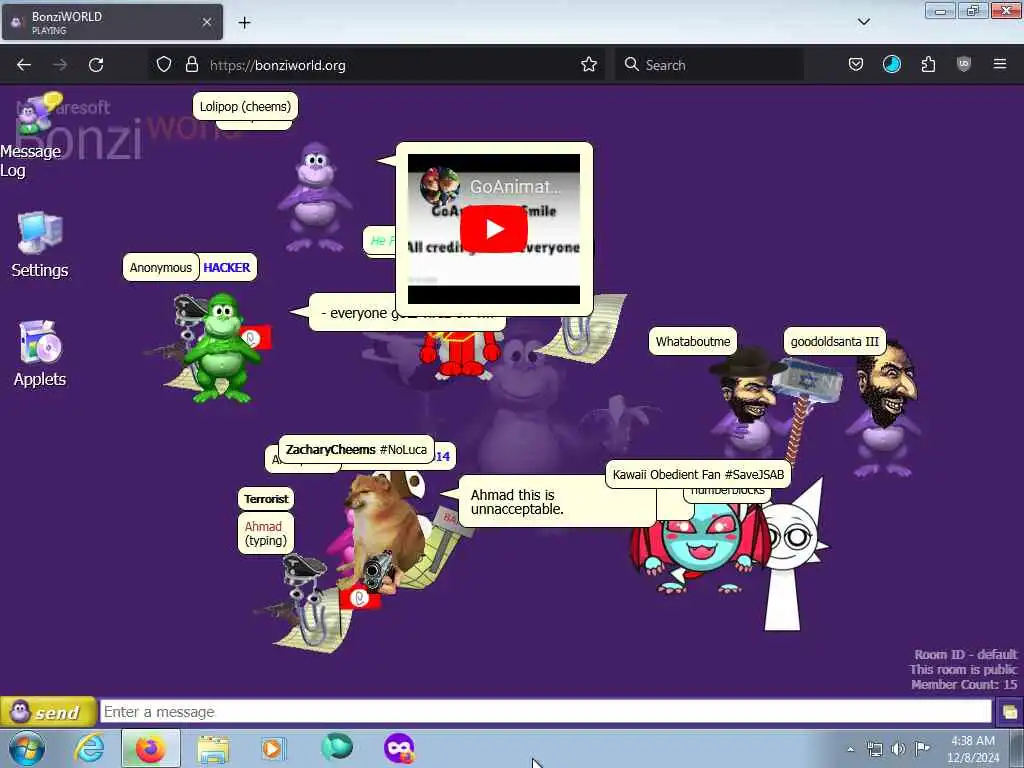Click the Anonymous name tag
This screenshot has height=768, width=1024.
pyautogui.click(x=161, y=268)
